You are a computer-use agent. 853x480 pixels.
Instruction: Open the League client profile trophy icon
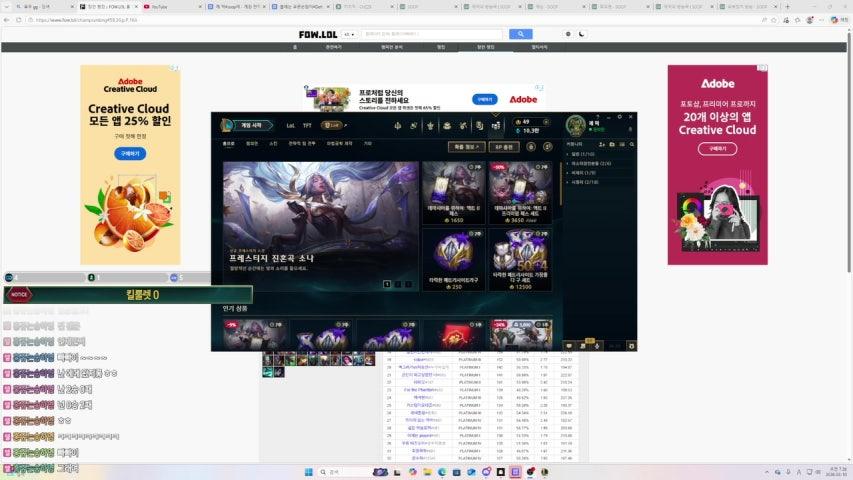click(430, 126)
